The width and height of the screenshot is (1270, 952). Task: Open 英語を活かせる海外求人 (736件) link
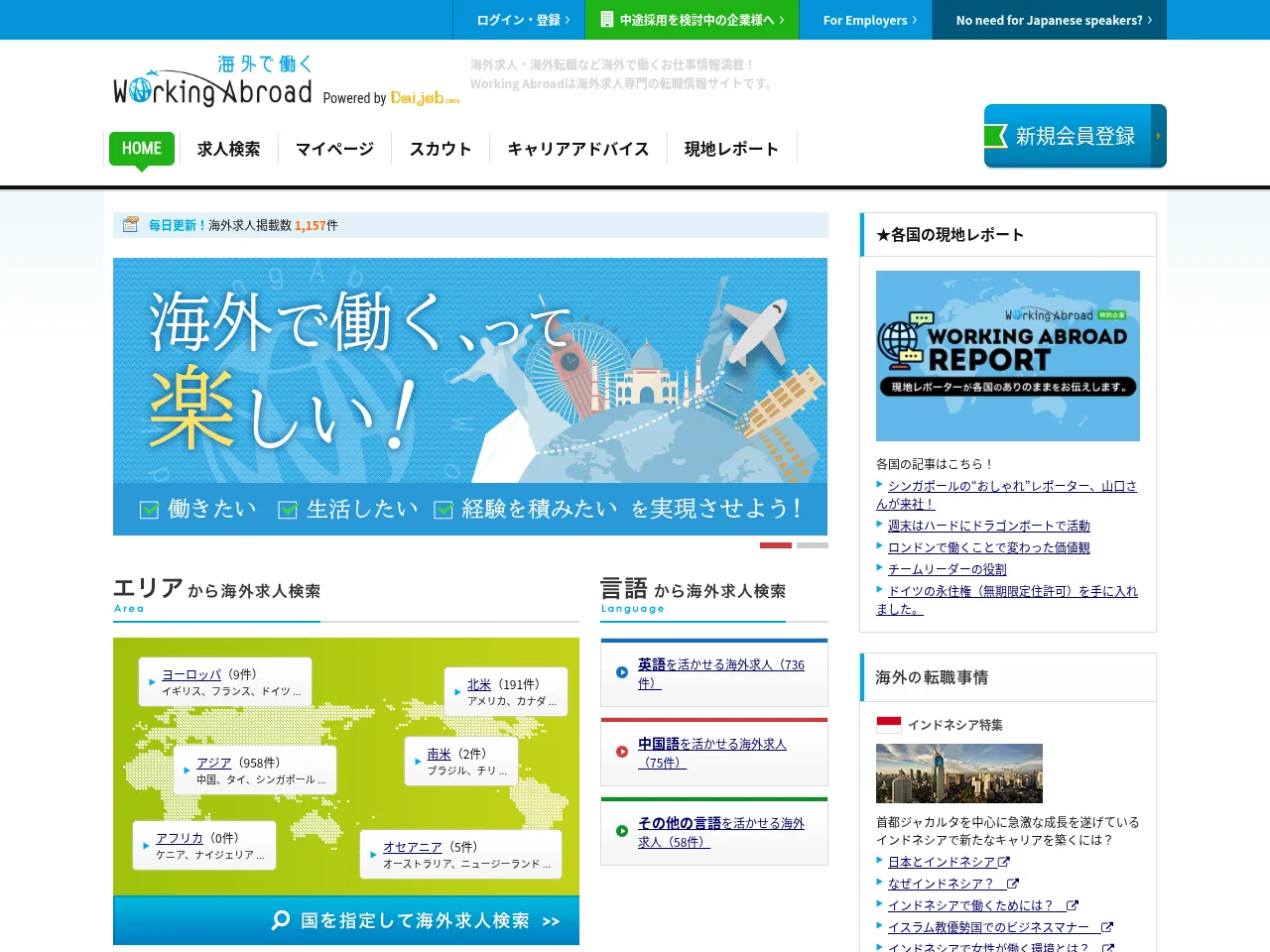[721, 673]
